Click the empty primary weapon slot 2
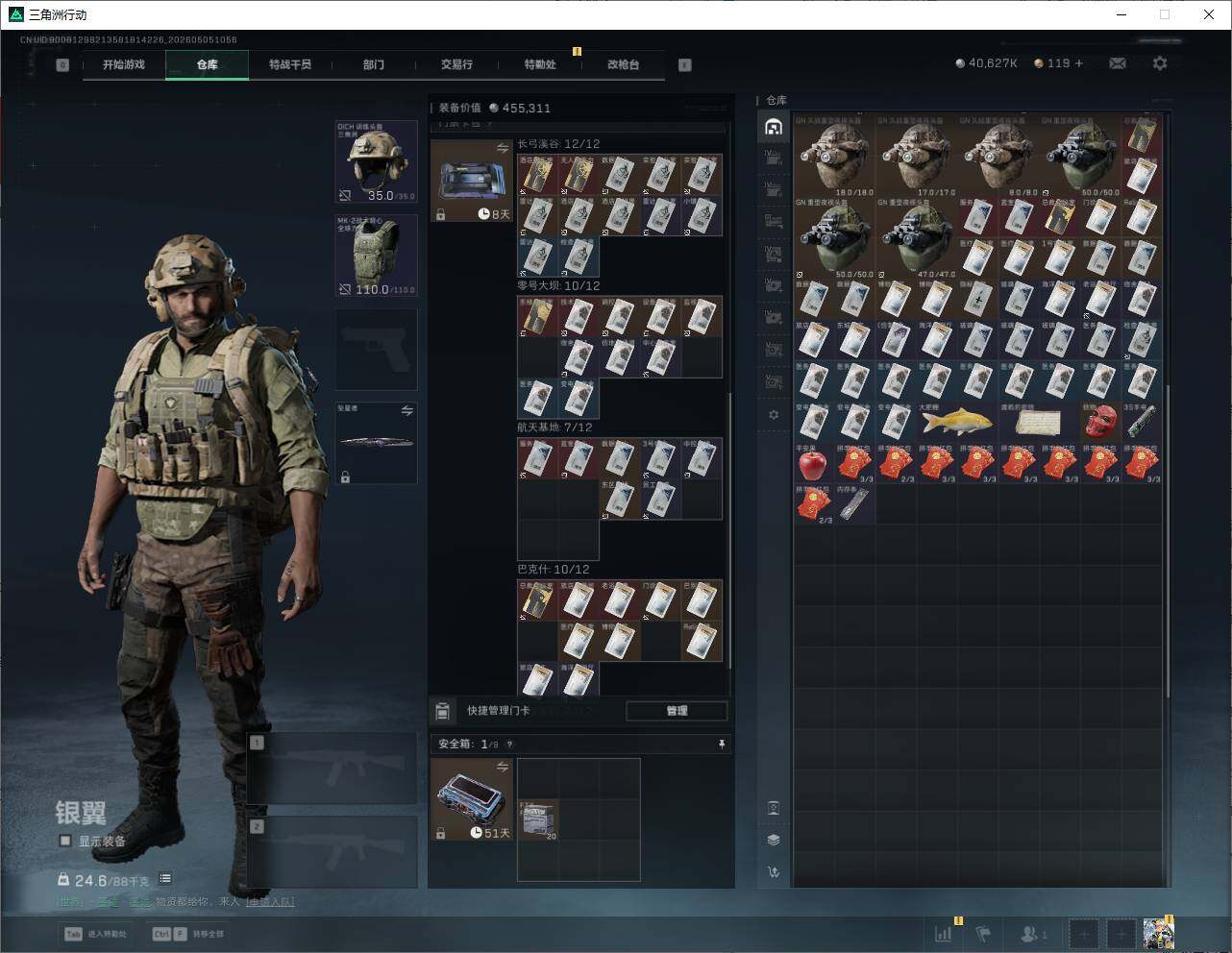The image size is (1232, 953). (332, 852)
